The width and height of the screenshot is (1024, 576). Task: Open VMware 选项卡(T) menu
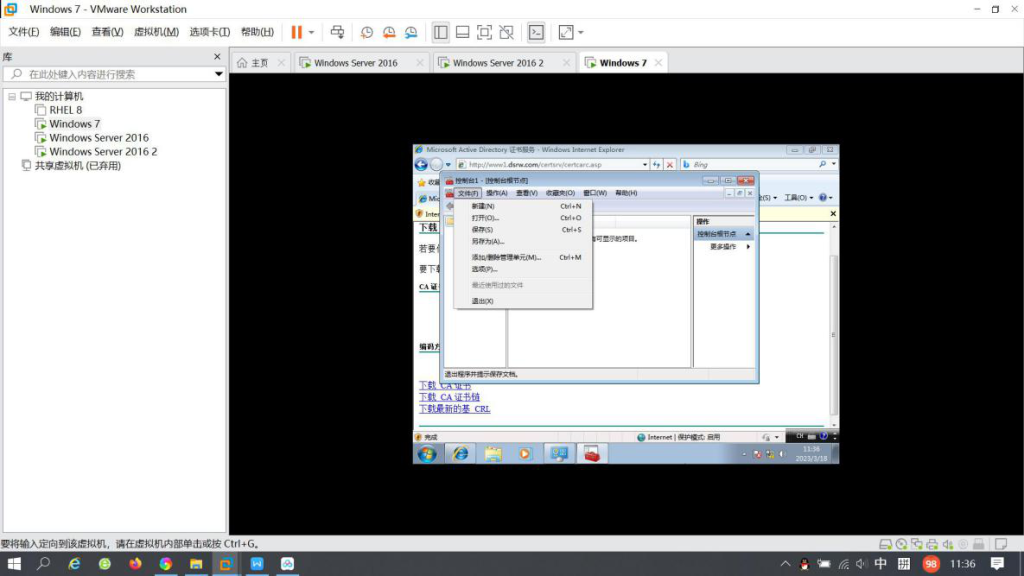click(210, 32)
